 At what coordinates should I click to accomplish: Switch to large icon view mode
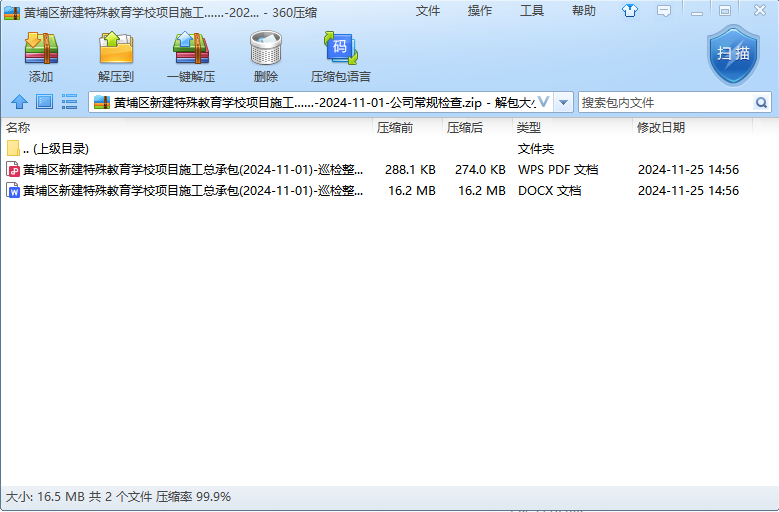tap(44, 102)
